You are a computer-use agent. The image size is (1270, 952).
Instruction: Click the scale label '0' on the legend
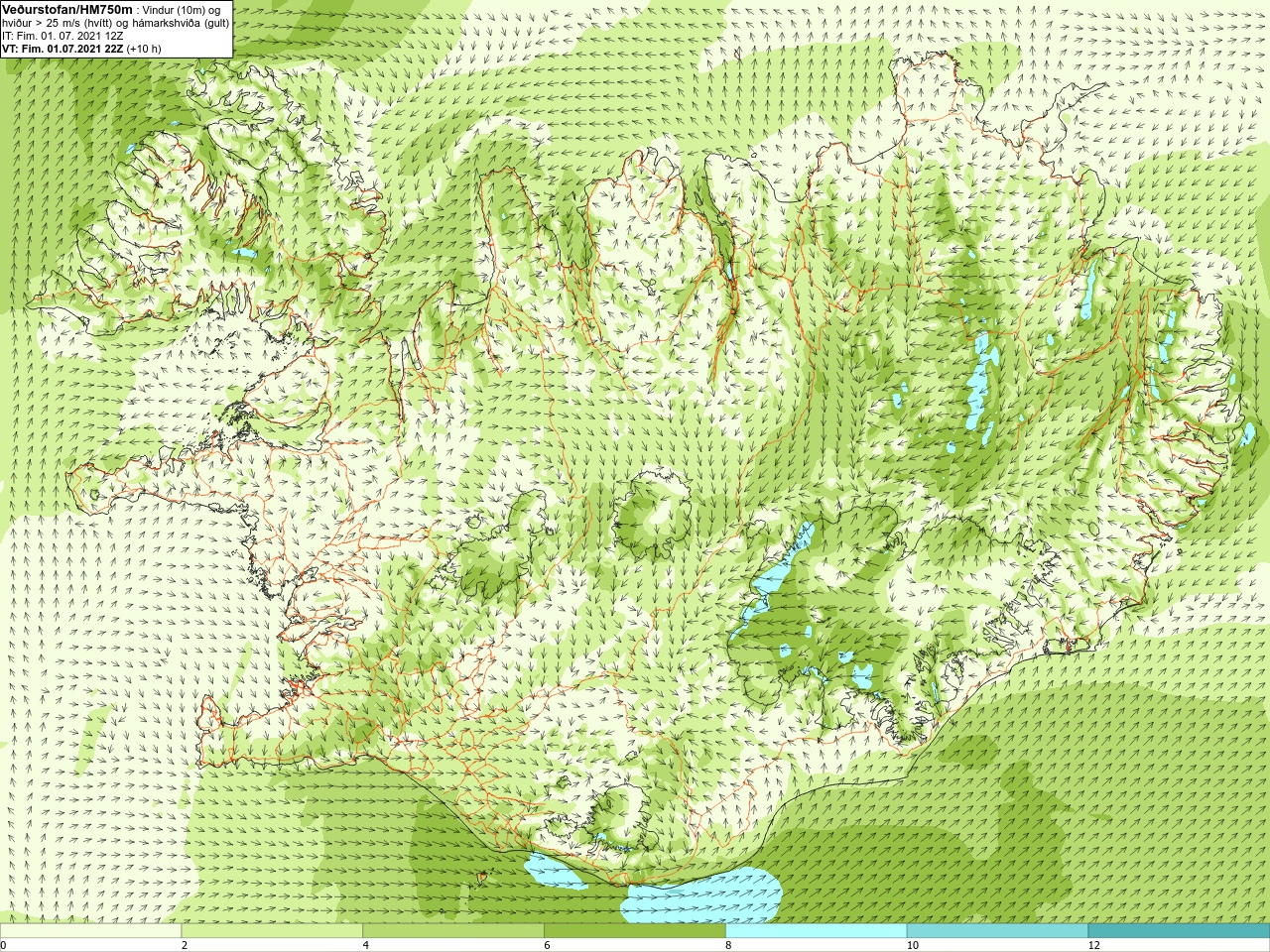(4, 945)
